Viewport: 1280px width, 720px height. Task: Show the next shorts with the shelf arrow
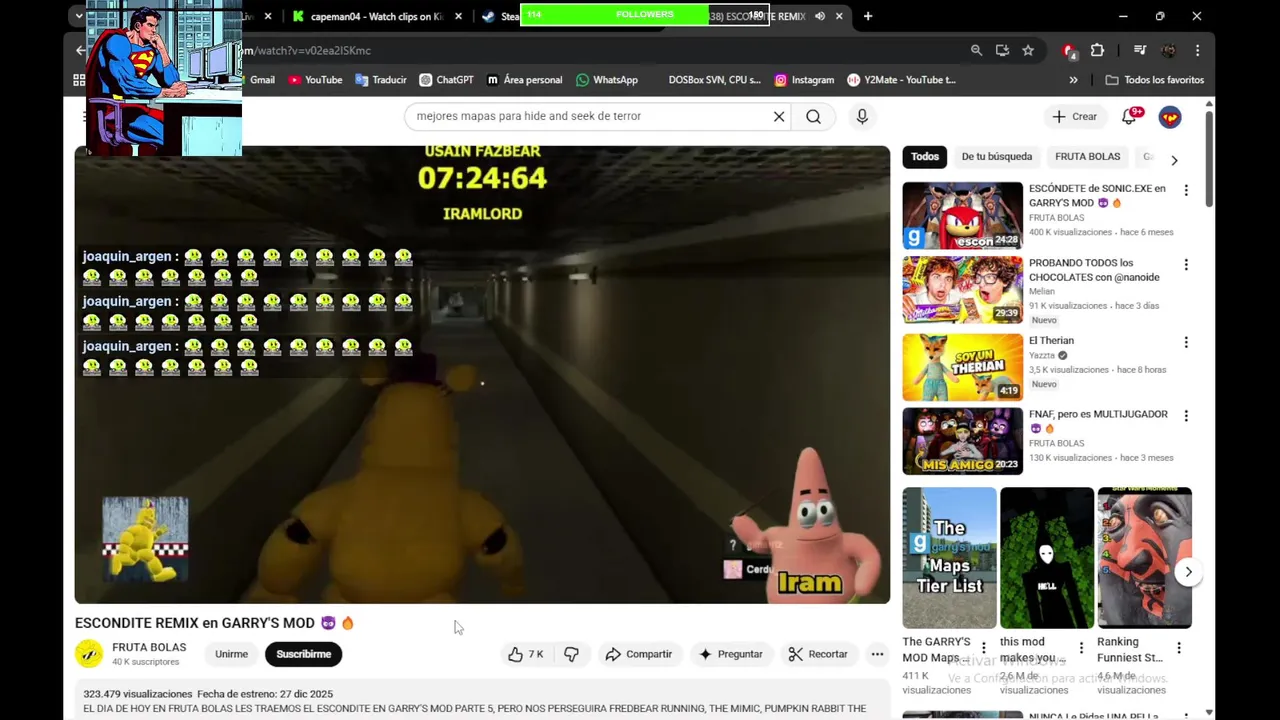coord(1188,572)
